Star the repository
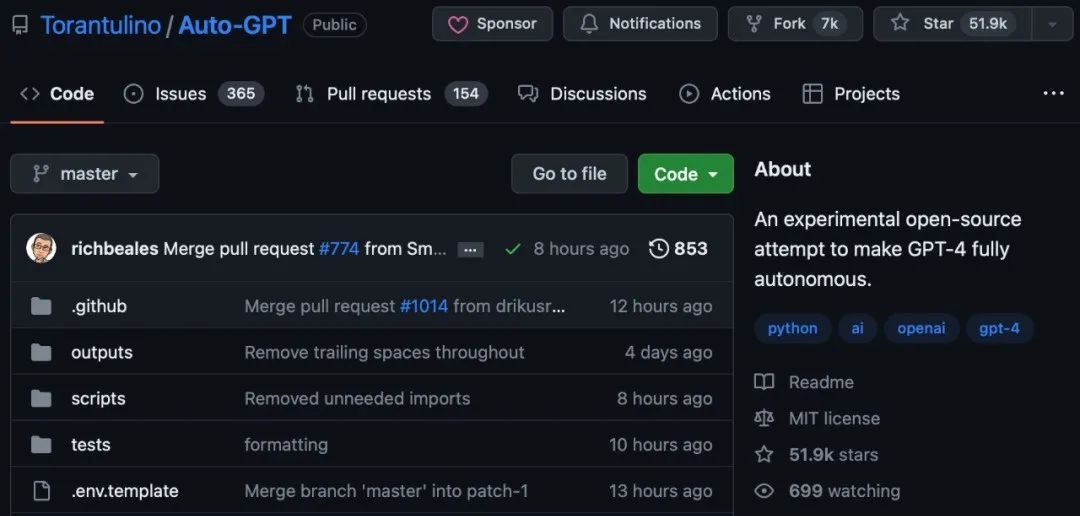The width and height of the screenshot is (1080, 516). tap(953, 24)
